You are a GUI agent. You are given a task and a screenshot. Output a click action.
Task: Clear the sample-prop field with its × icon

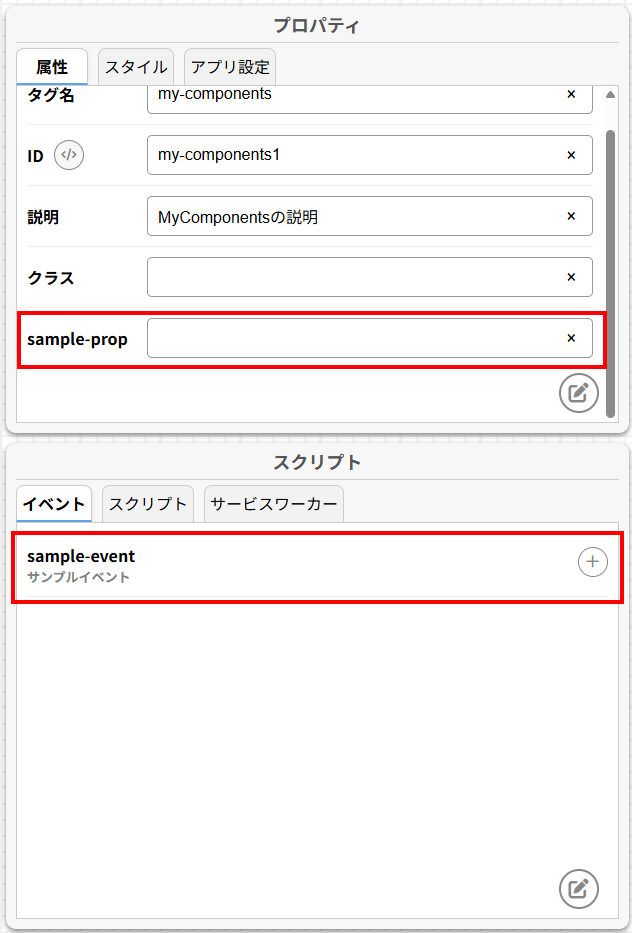[x=571, y=338]
